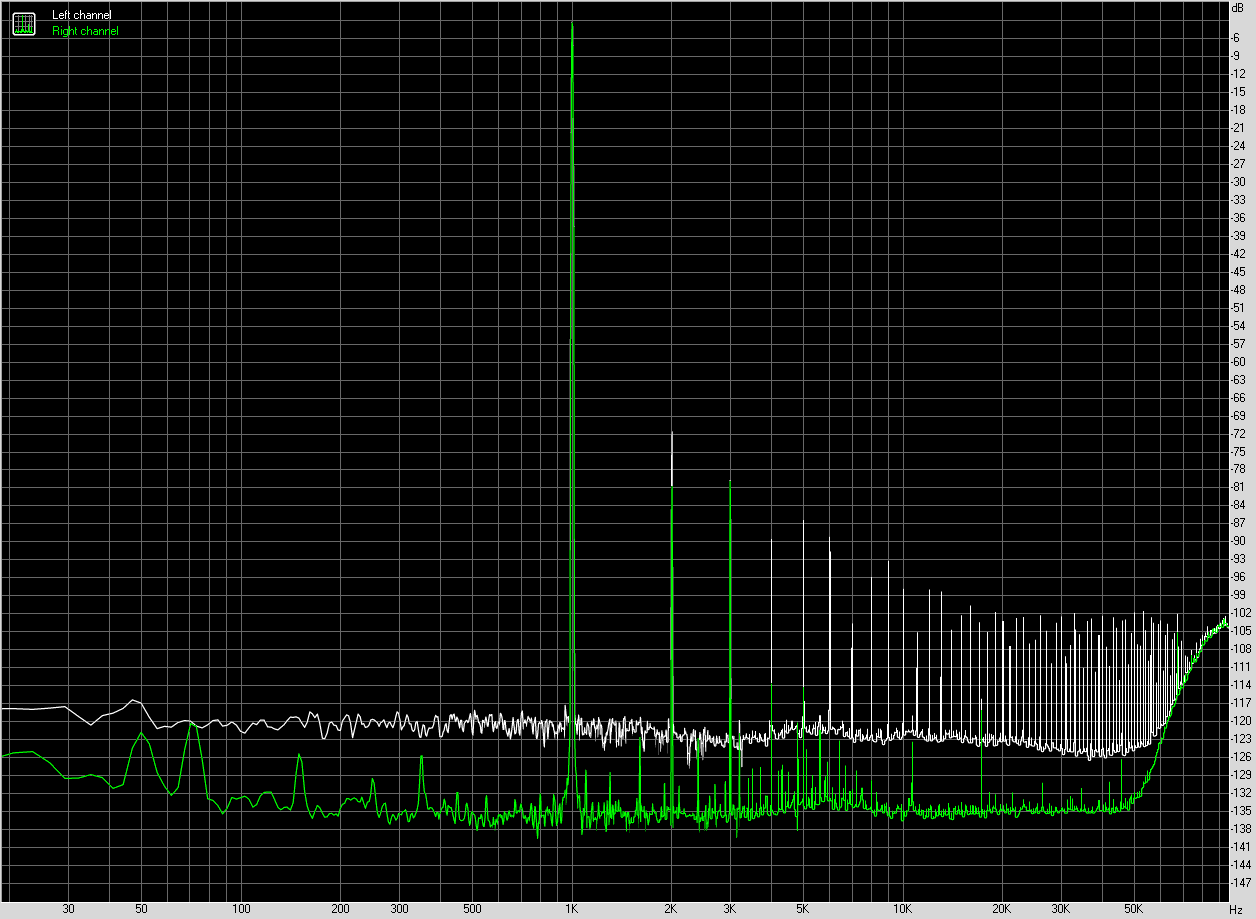Click the 1K frequency axis label

tap(571, 909)
